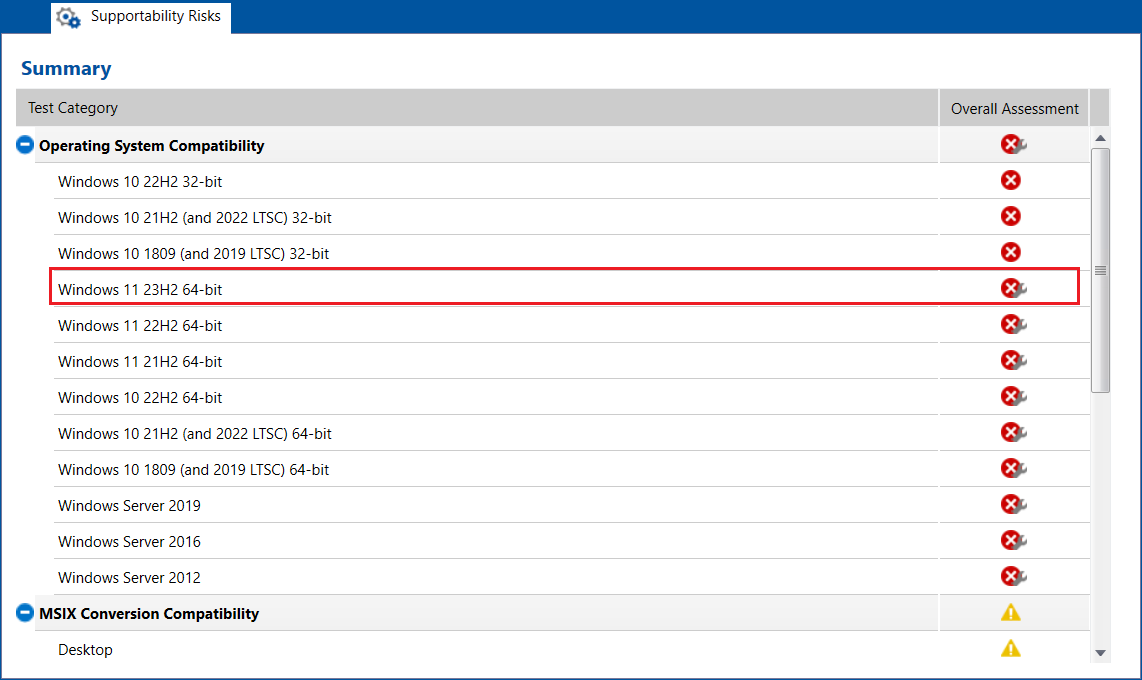Image resolution: width=1142 pixels, height=680 pixels.
Task: Select Windows 11 22H2 64-bit row
Action: point(572,325)
